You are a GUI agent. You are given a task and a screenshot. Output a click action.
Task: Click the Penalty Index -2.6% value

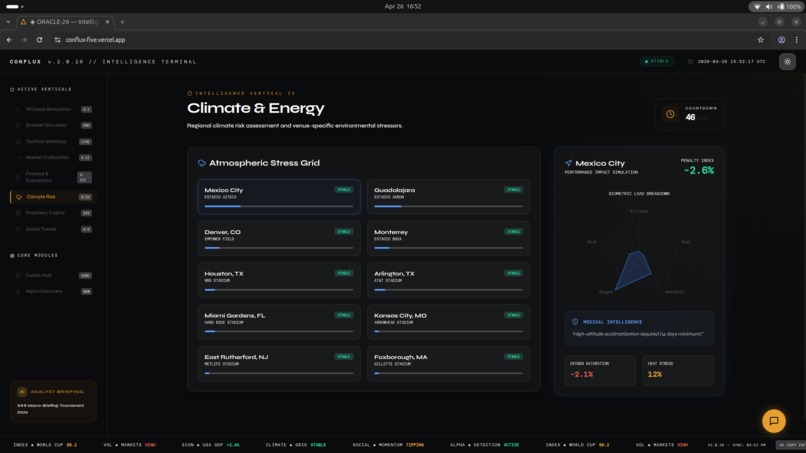tap(699, 171)
